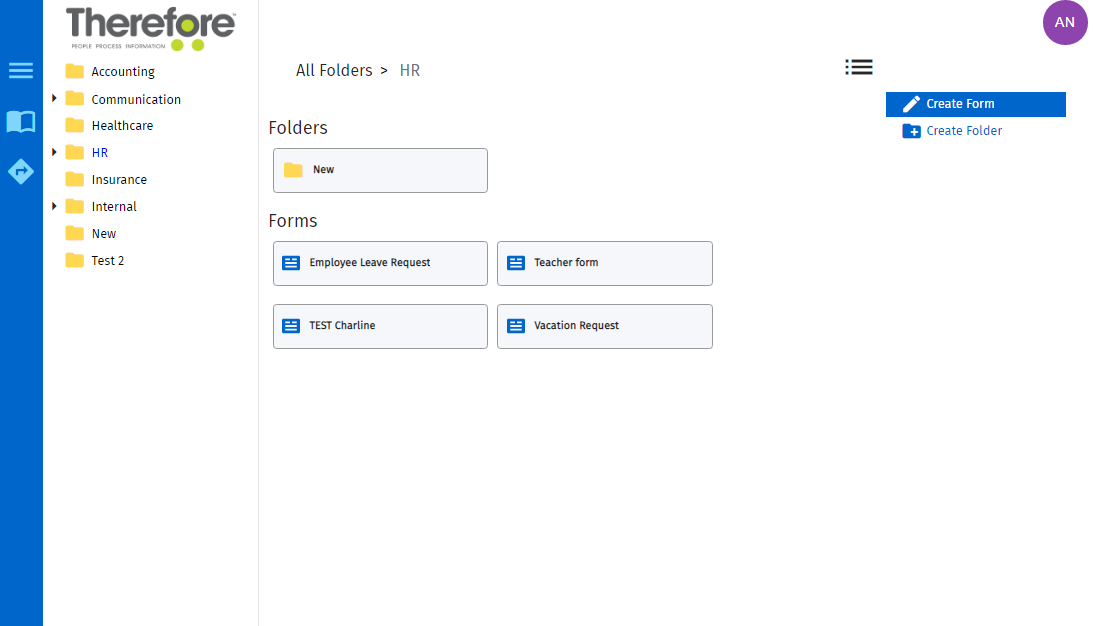Expand the HR folder tree node
The width and height of the screenshot is (1093, 626).
click(55, 152)
